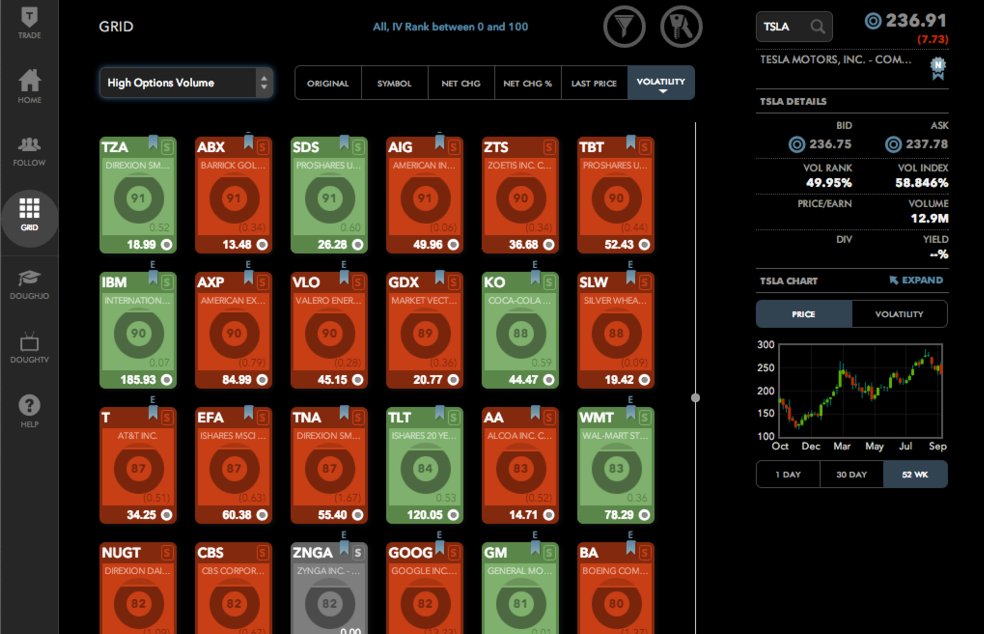984x634 pixels.
Task: Open the SLW Silver Wheaton card
Action: point(616,331)
